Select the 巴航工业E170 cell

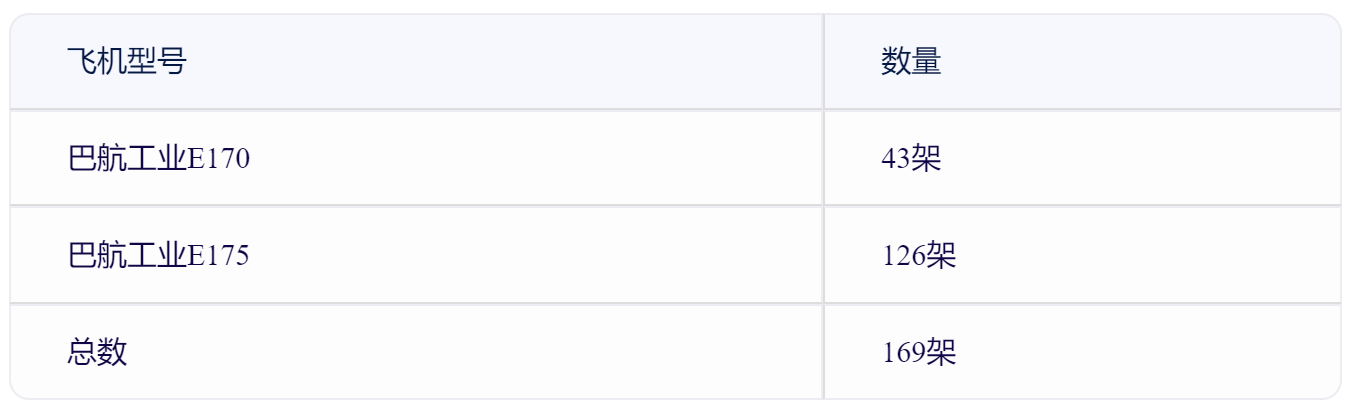click(417, 157)
